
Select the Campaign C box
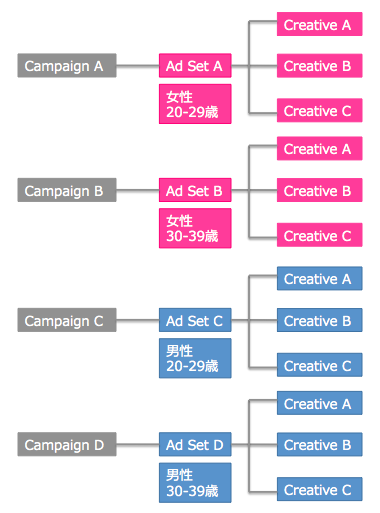pyautogui.click(x=67, y=320)
